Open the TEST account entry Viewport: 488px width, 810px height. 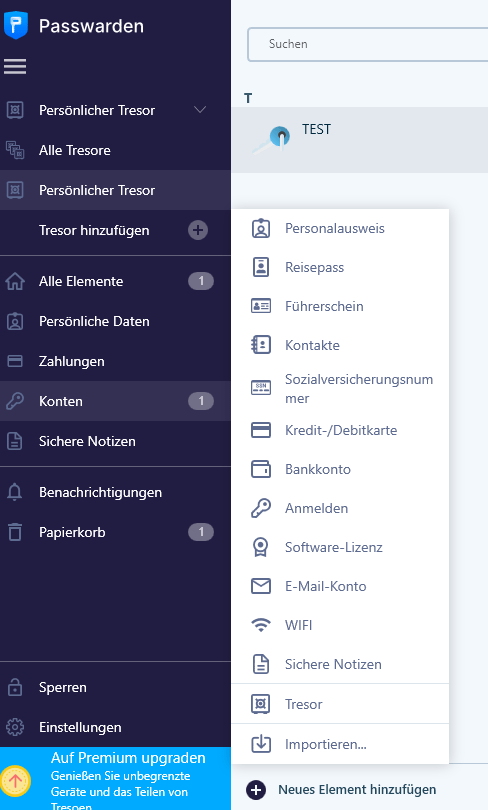click(360, 139)
